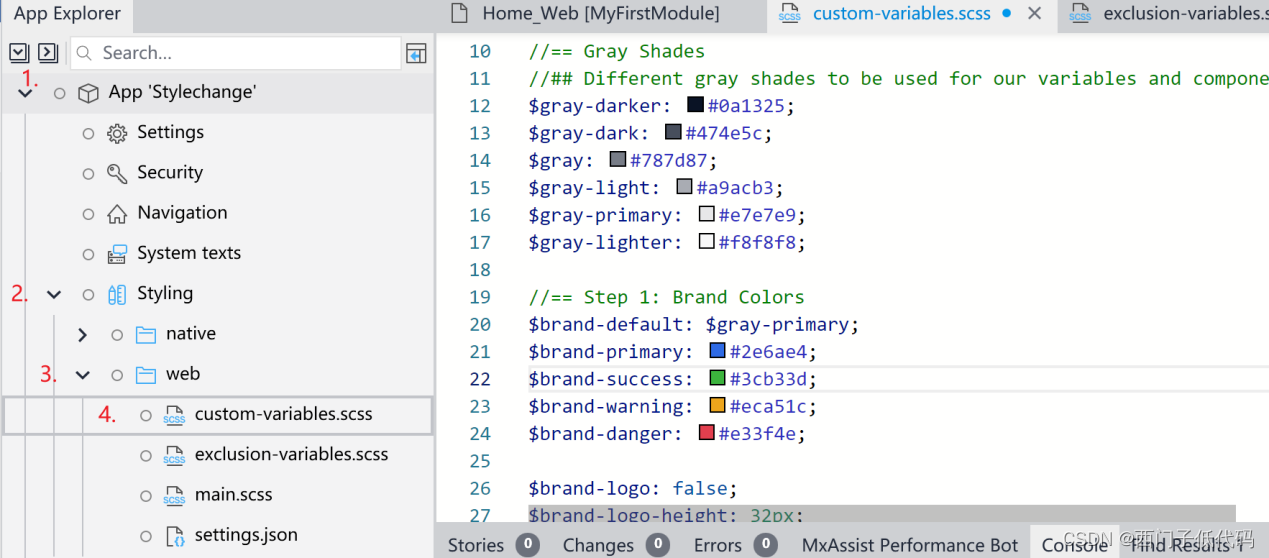Viewport: 1269px width, 558px height.
Task: Expand the native folder
Action: (82, 334)
